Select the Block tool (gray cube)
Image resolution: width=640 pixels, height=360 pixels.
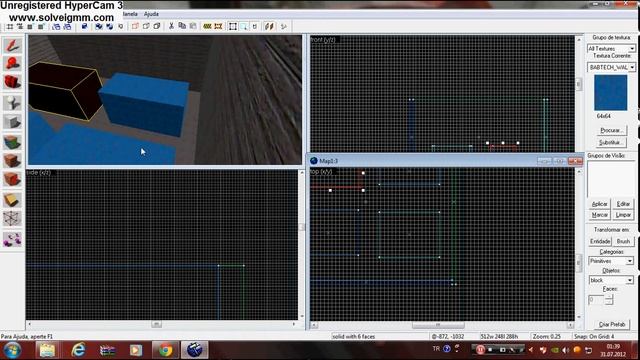click(x=12, y=122)
